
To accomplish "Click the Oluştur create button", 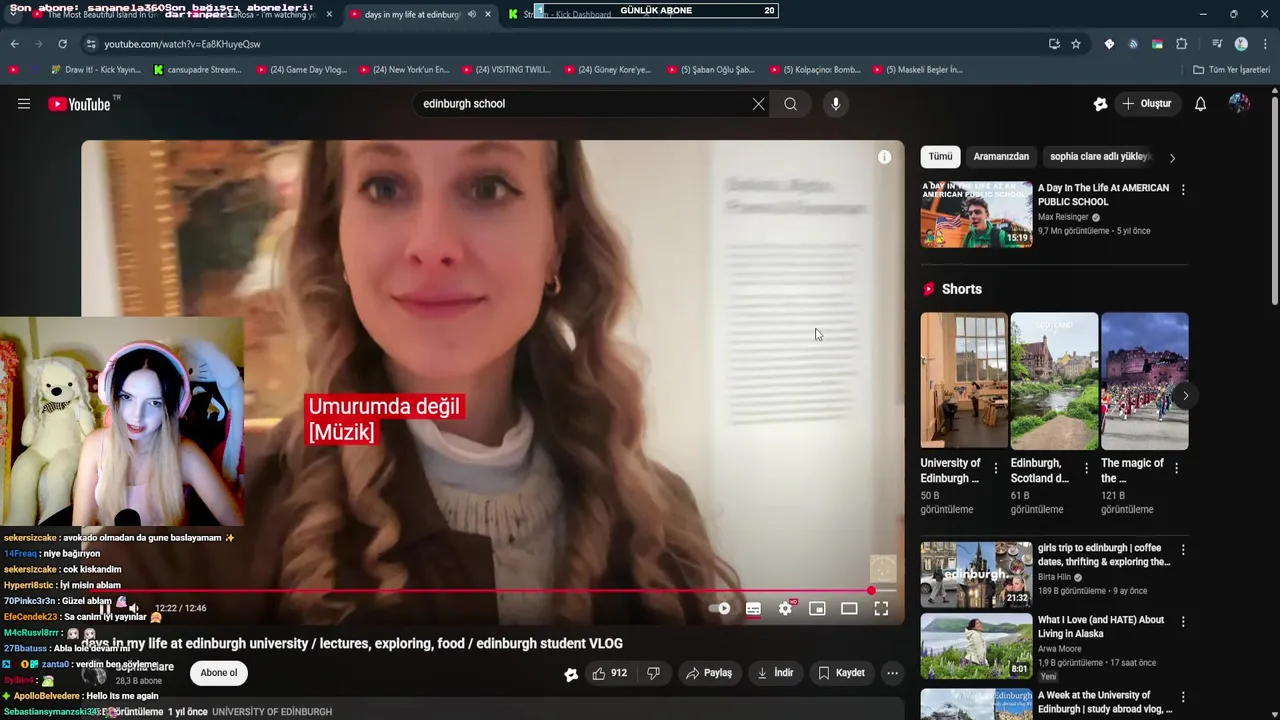I will (1146, 104).
